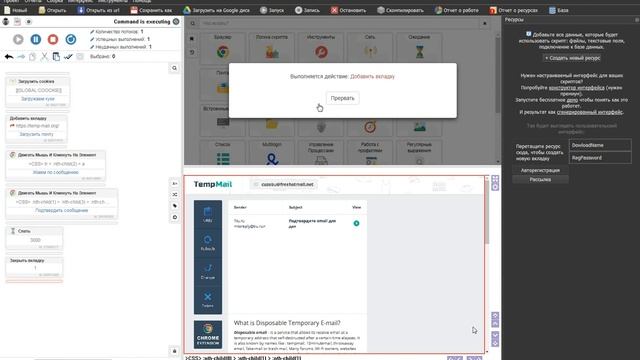Click the temporary email address field in TempMail

coord(284,184)
